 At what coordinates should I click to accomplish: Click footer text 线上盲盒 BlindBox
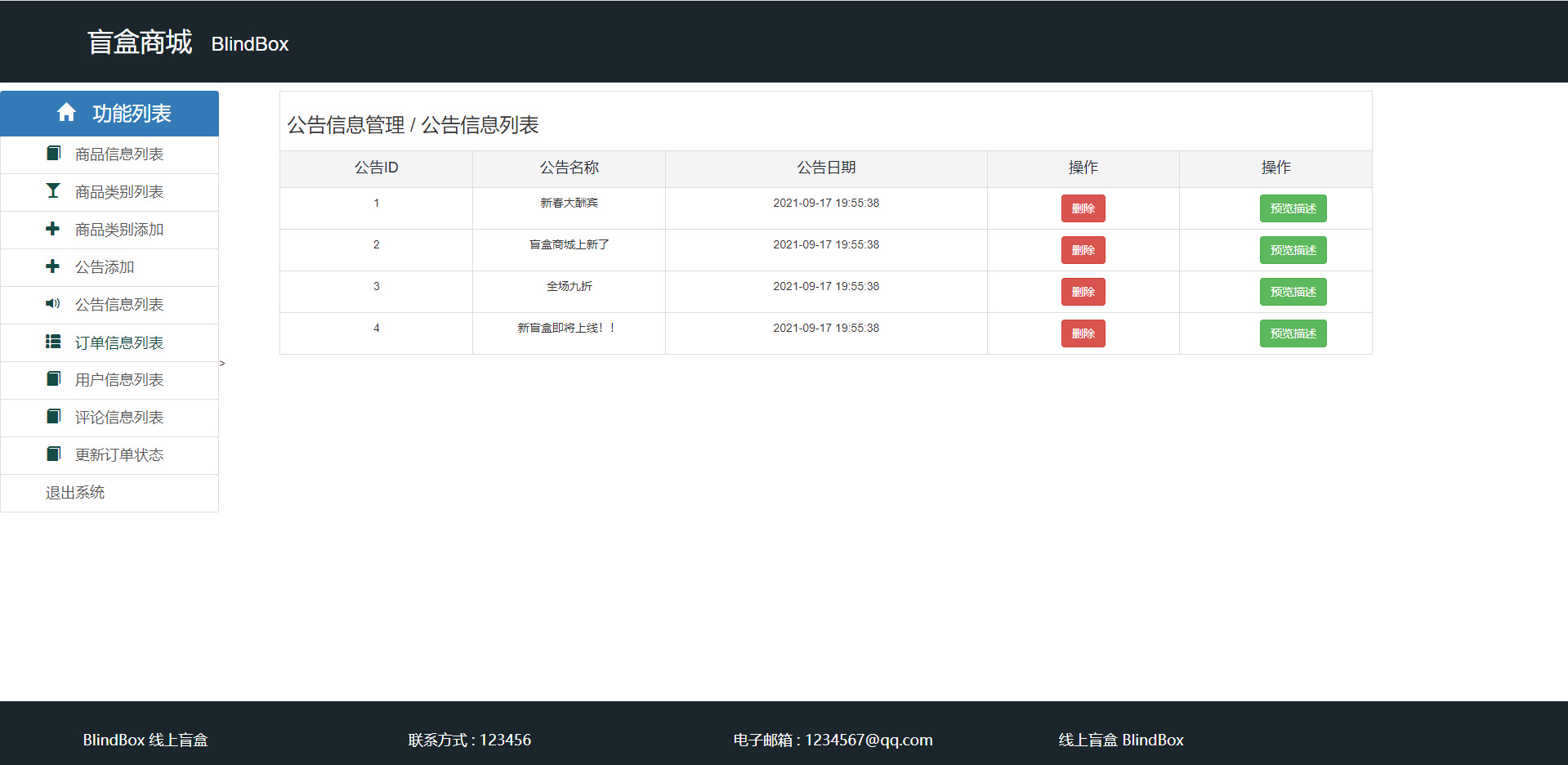[x=1121, y=740]
